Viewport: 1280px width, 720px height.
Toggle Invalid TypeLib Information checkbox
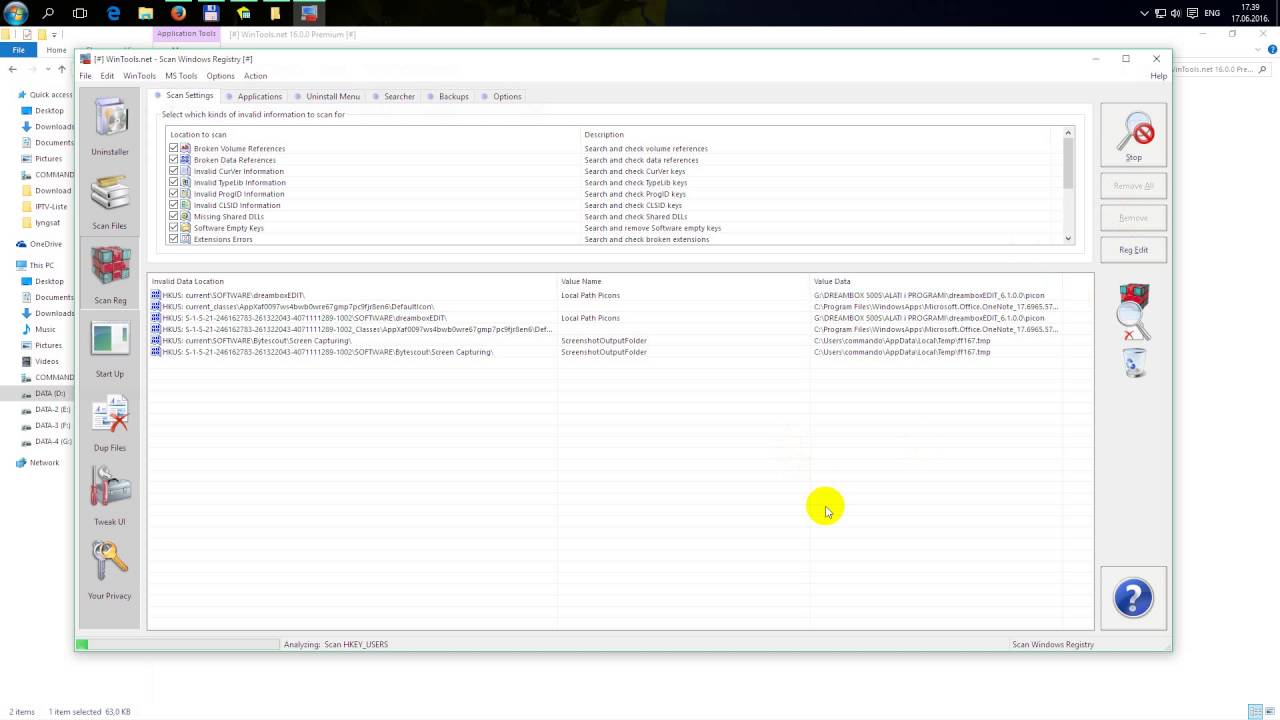(174, 182)
